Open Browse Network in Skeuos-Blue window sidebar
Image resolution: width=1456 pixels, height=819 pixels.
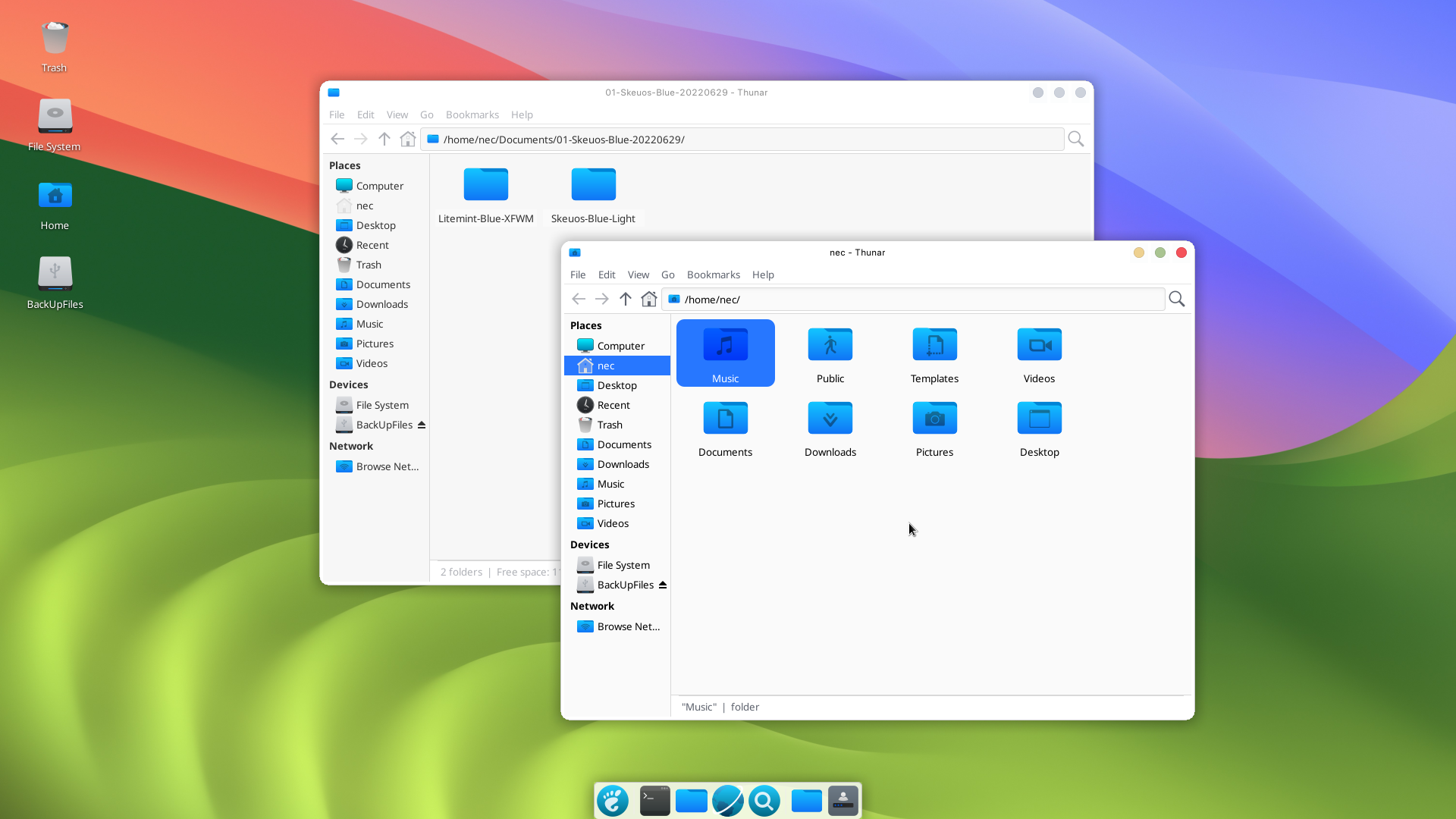click(376, 466)
